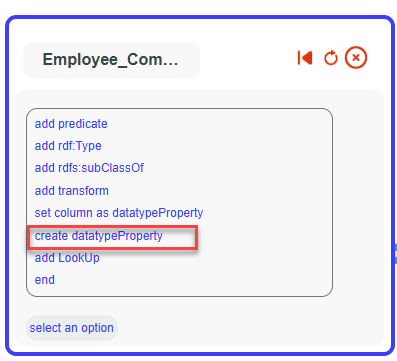Reset the dialog using the red reload icon
Image resolution: width=397 pixels, height=361 pixels.
[x=331, y=58]
